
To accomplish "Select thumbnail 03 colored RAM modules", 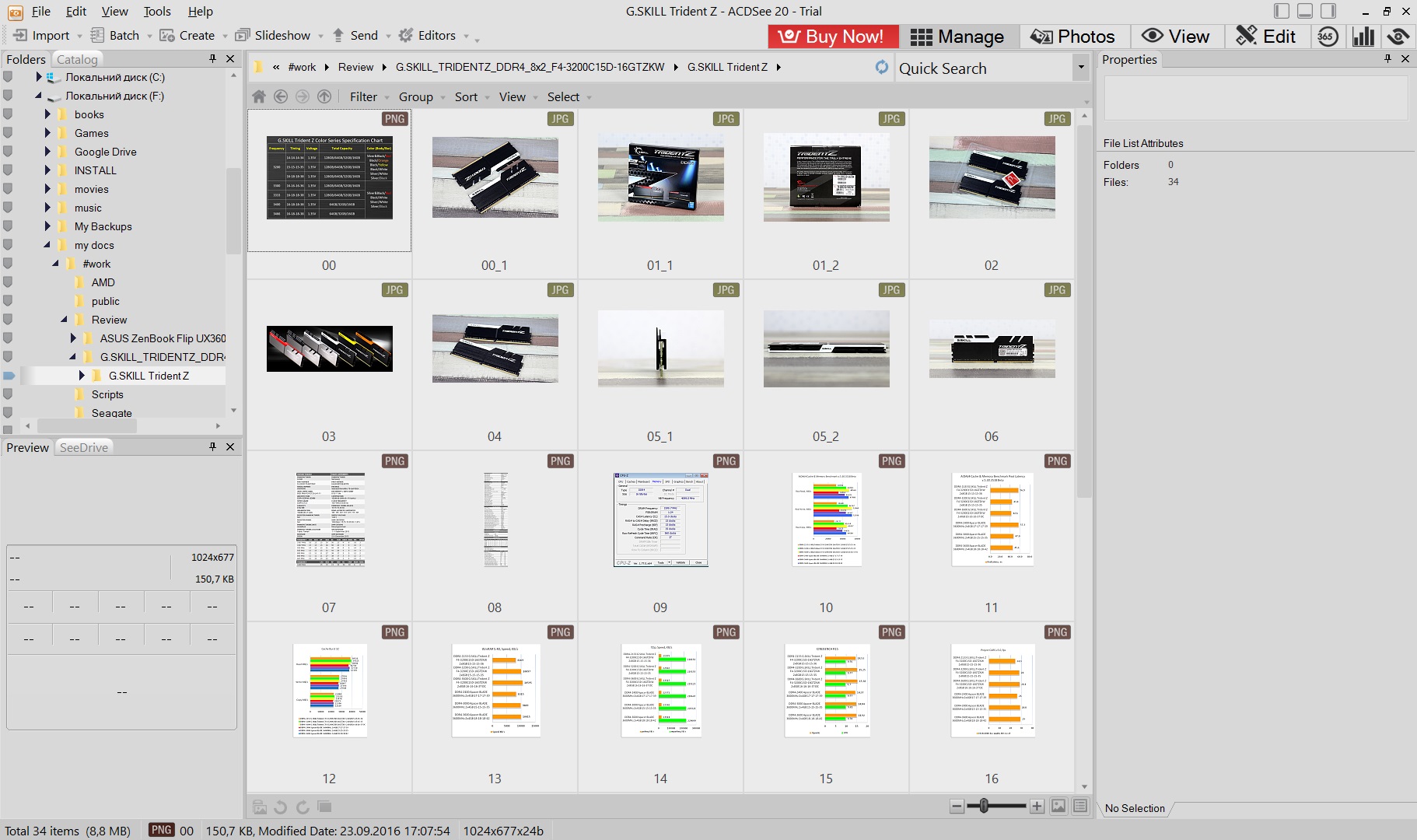I will (329, 348).
